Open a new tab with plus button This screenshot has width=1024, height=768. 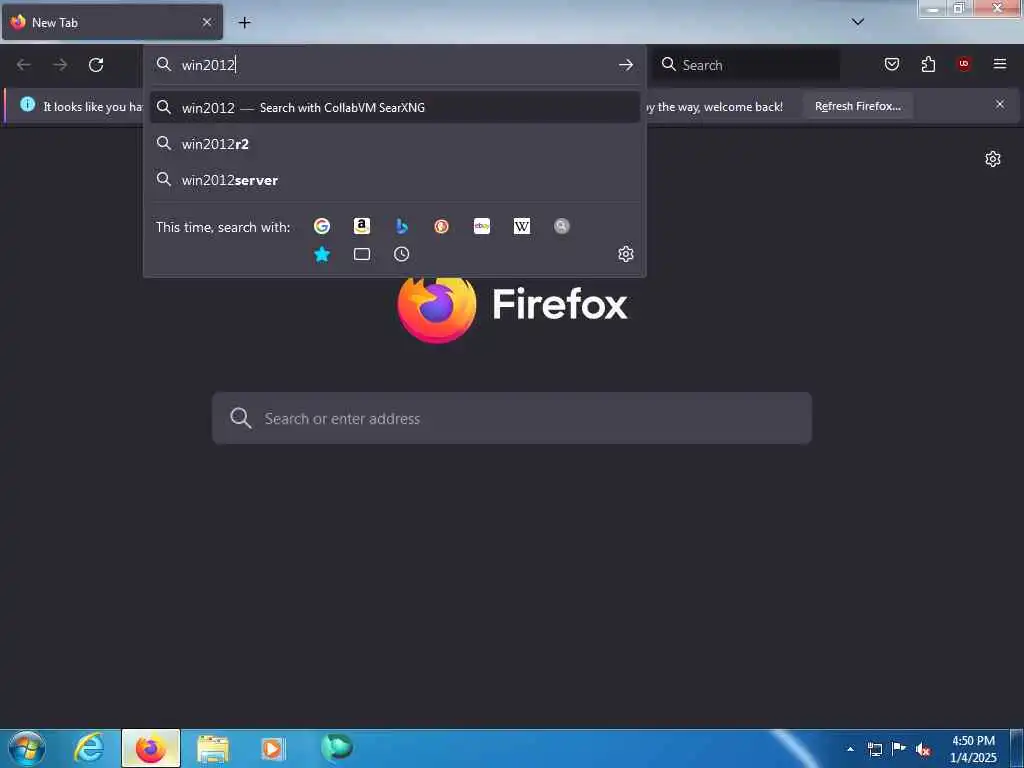pos(244,23)
